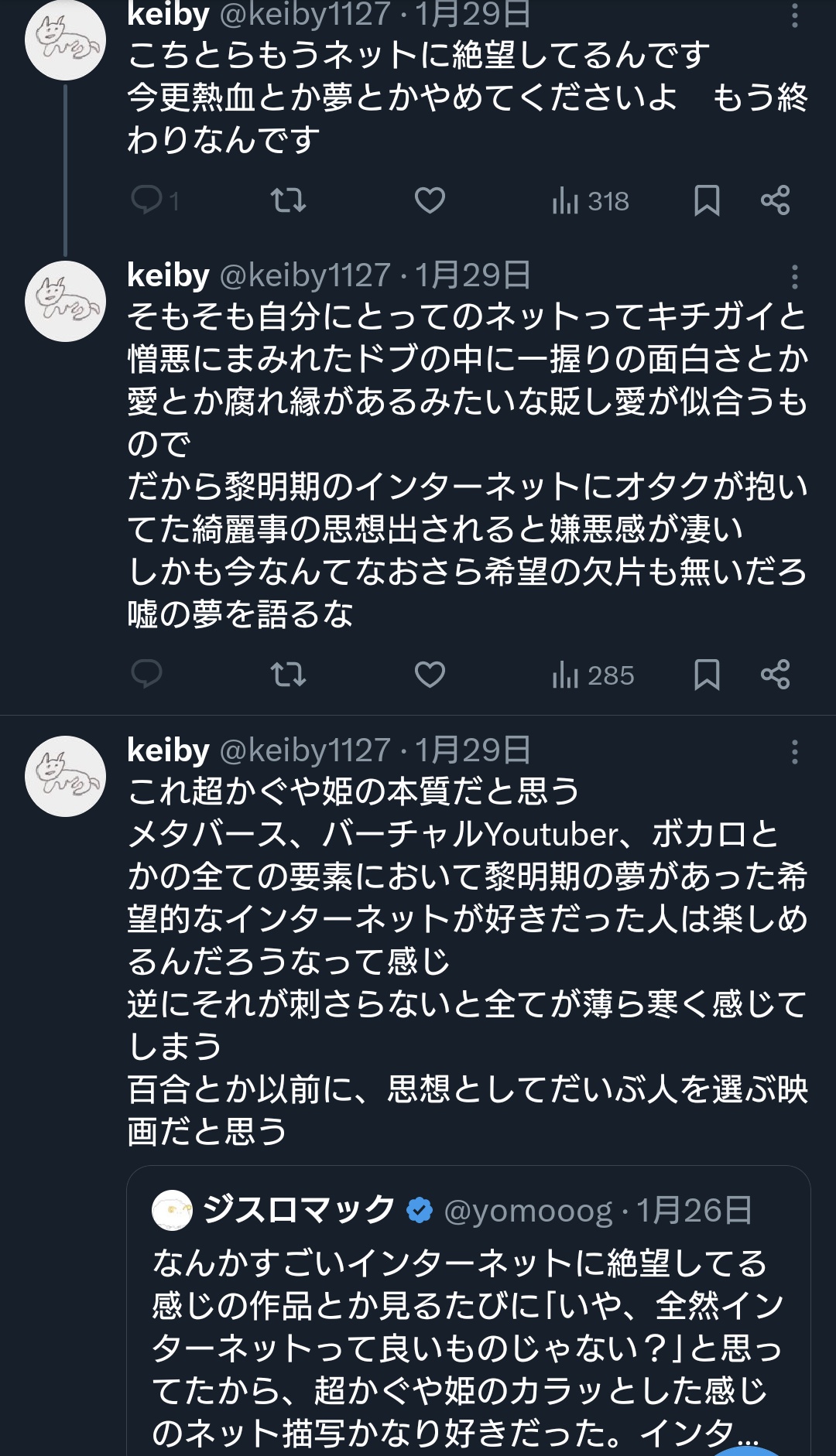Retweet the tweet with 318 views
The height and width of the screenshot is (1456, 836).
pos(288,200)
